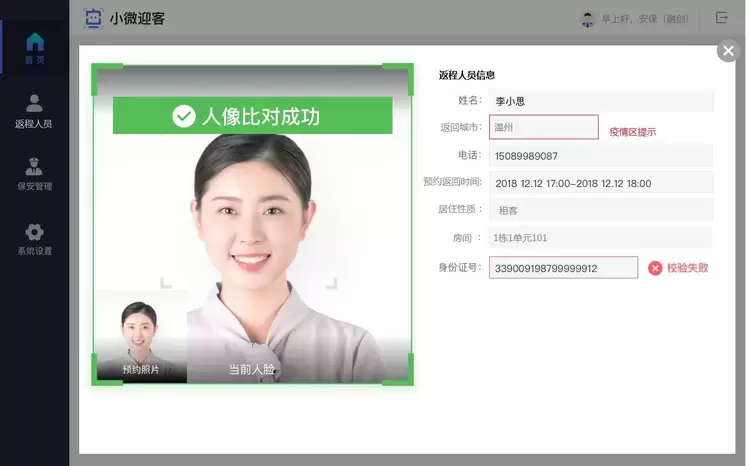Screen dimensions: 750x466
Task: Click the 人像比对成功 success banner
Action: pyautogui.click(x=252, y=116)
